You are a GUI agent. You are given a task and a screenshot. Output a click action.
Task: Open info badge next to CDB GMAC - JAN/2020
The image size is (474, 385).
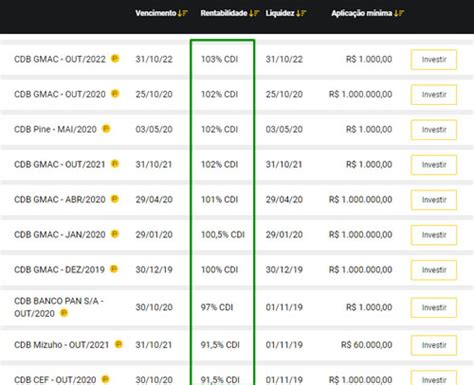coord(115,234)
